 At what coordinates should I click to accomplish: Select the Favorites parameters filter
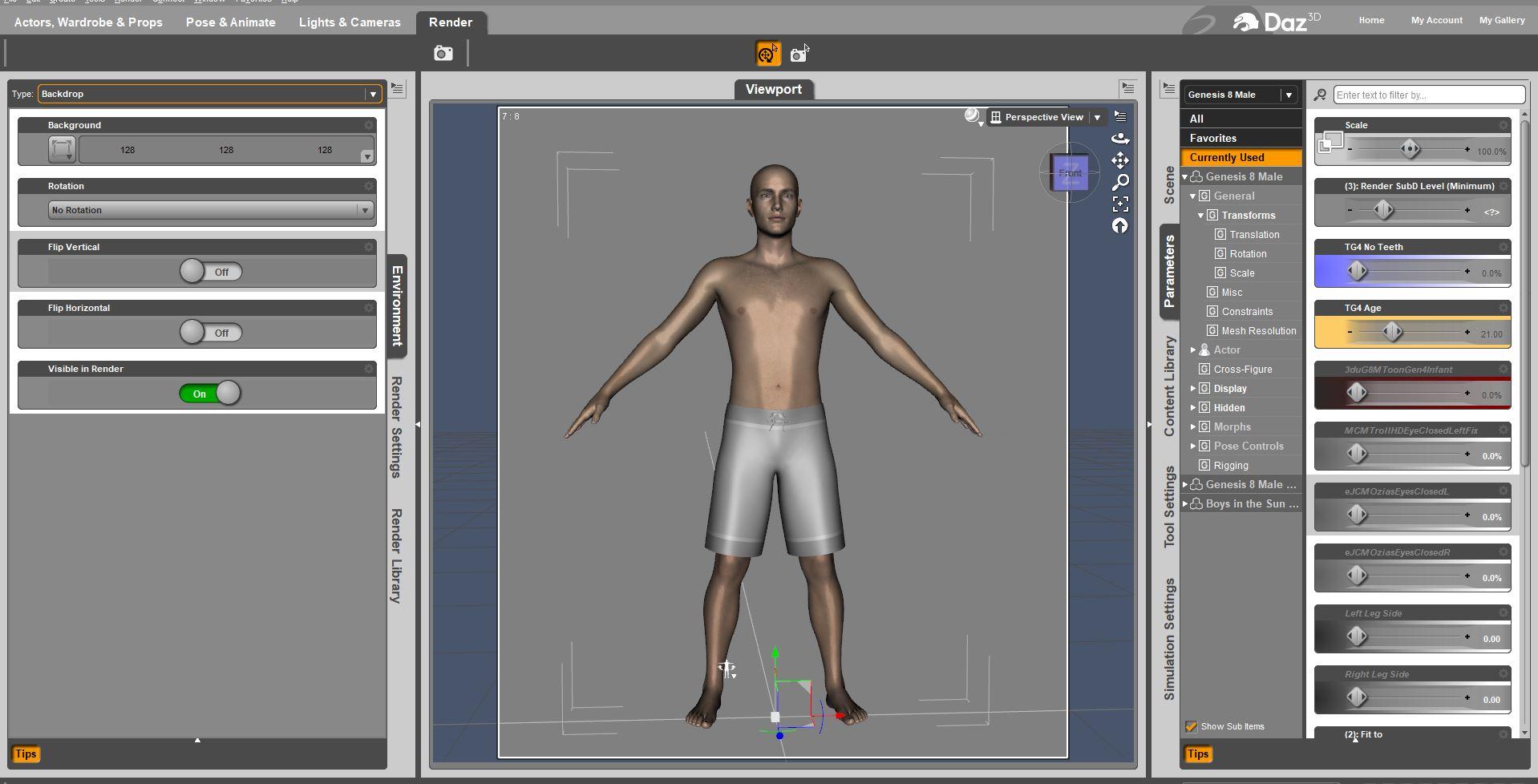coord(1242,138)
